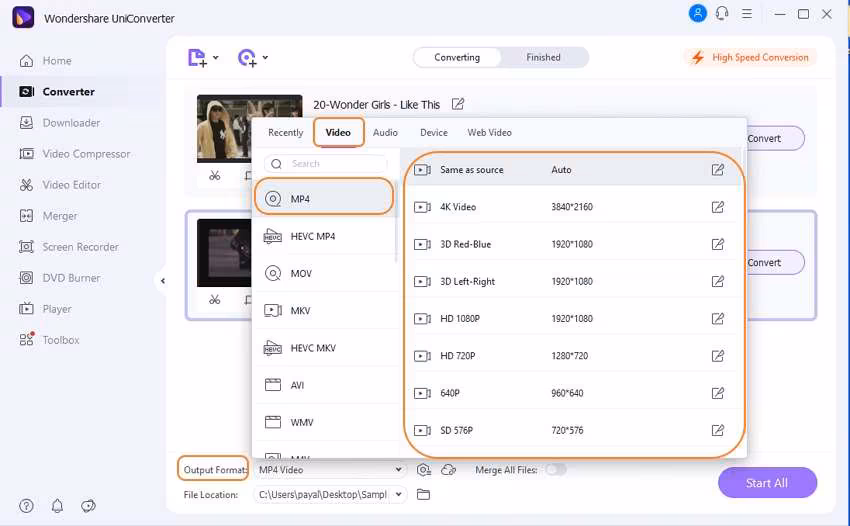Click the Toolbox icon

[27, 339]
